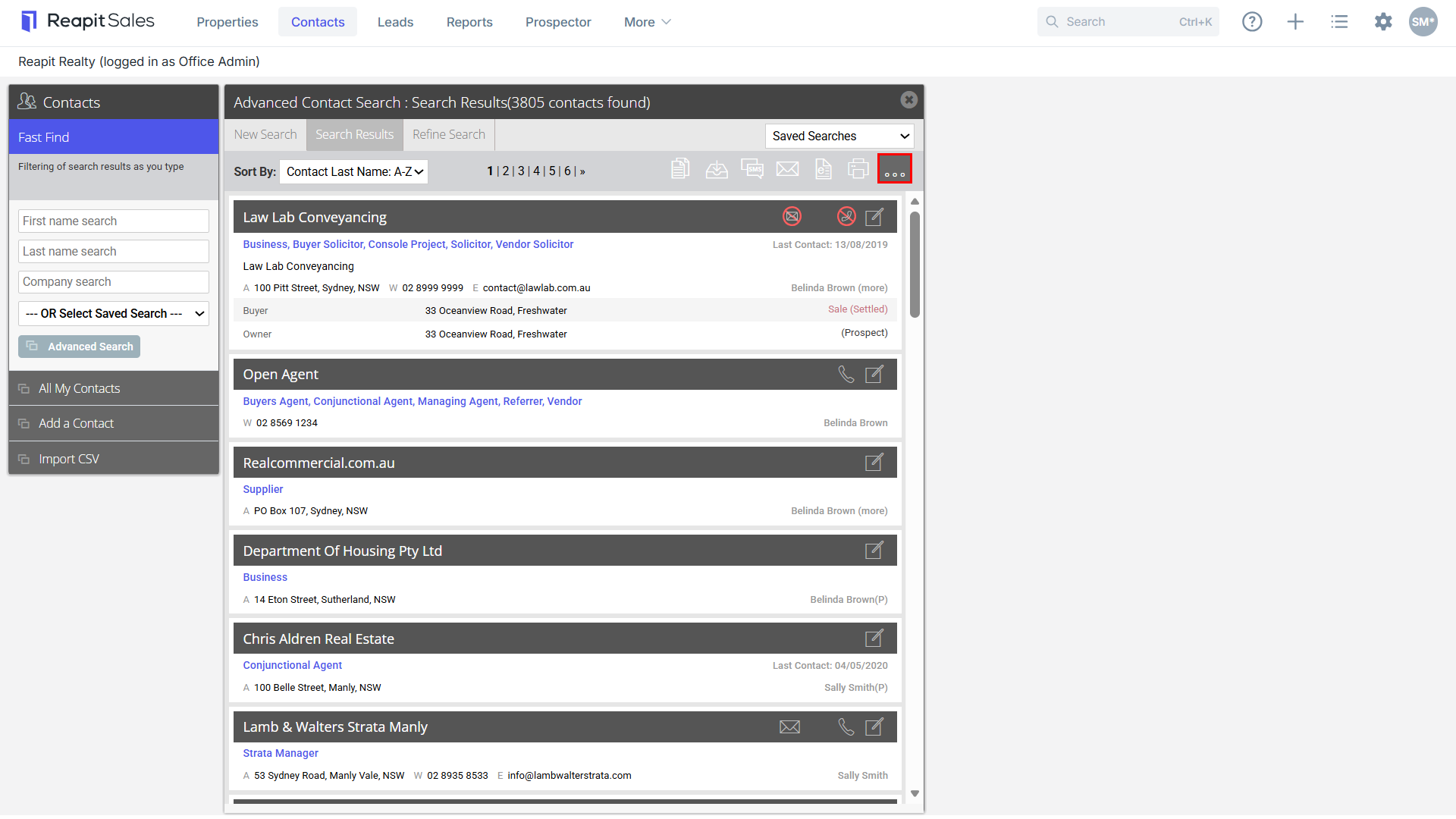Open the Sort By dropdown
Viewport: 1456px width, 819px height.
pyautogui.click(x=354, y=172)
